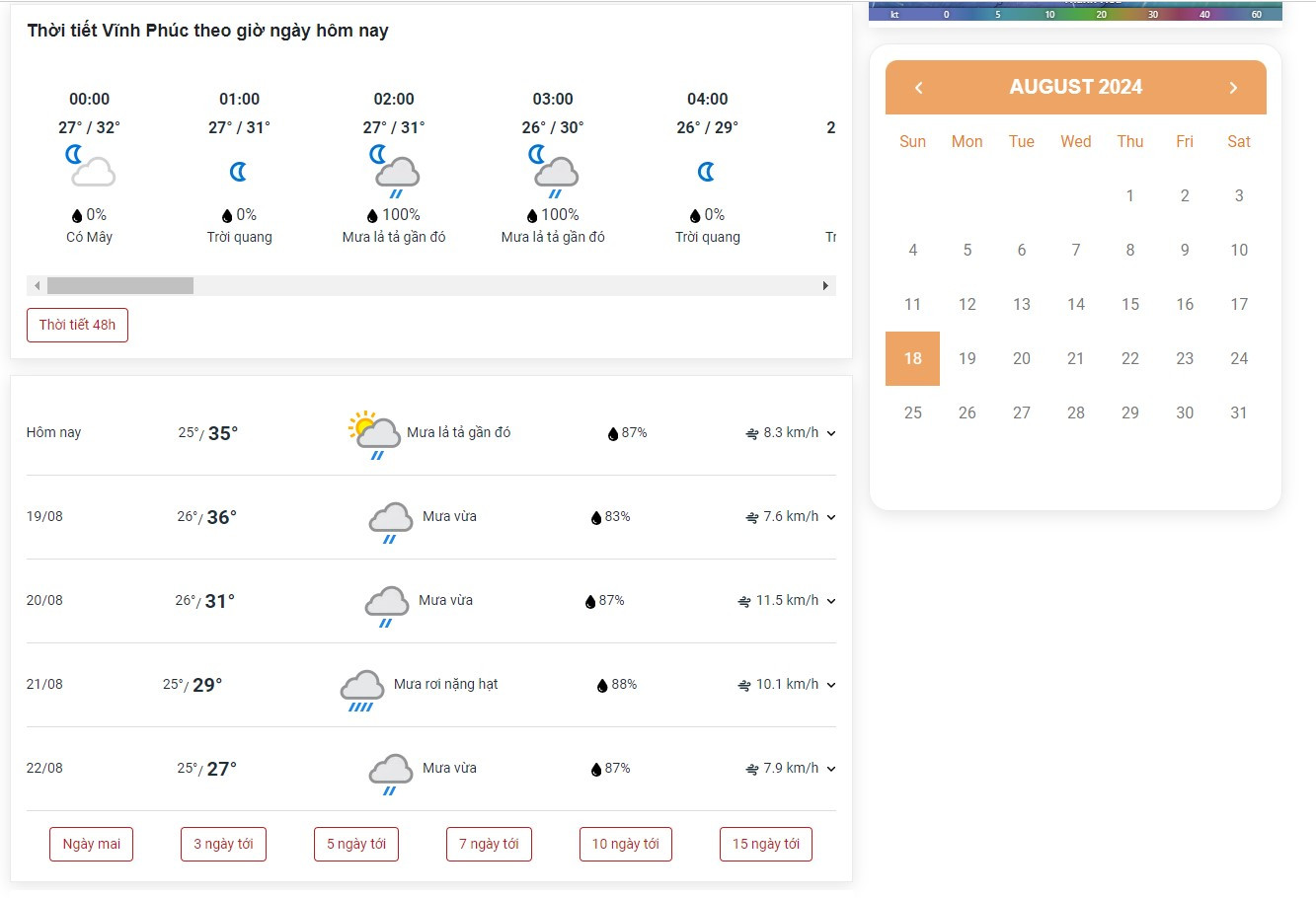Screen dimensions: 1316x898
Task: Select August 10 in the calendar
Action: click(1239, 250)
